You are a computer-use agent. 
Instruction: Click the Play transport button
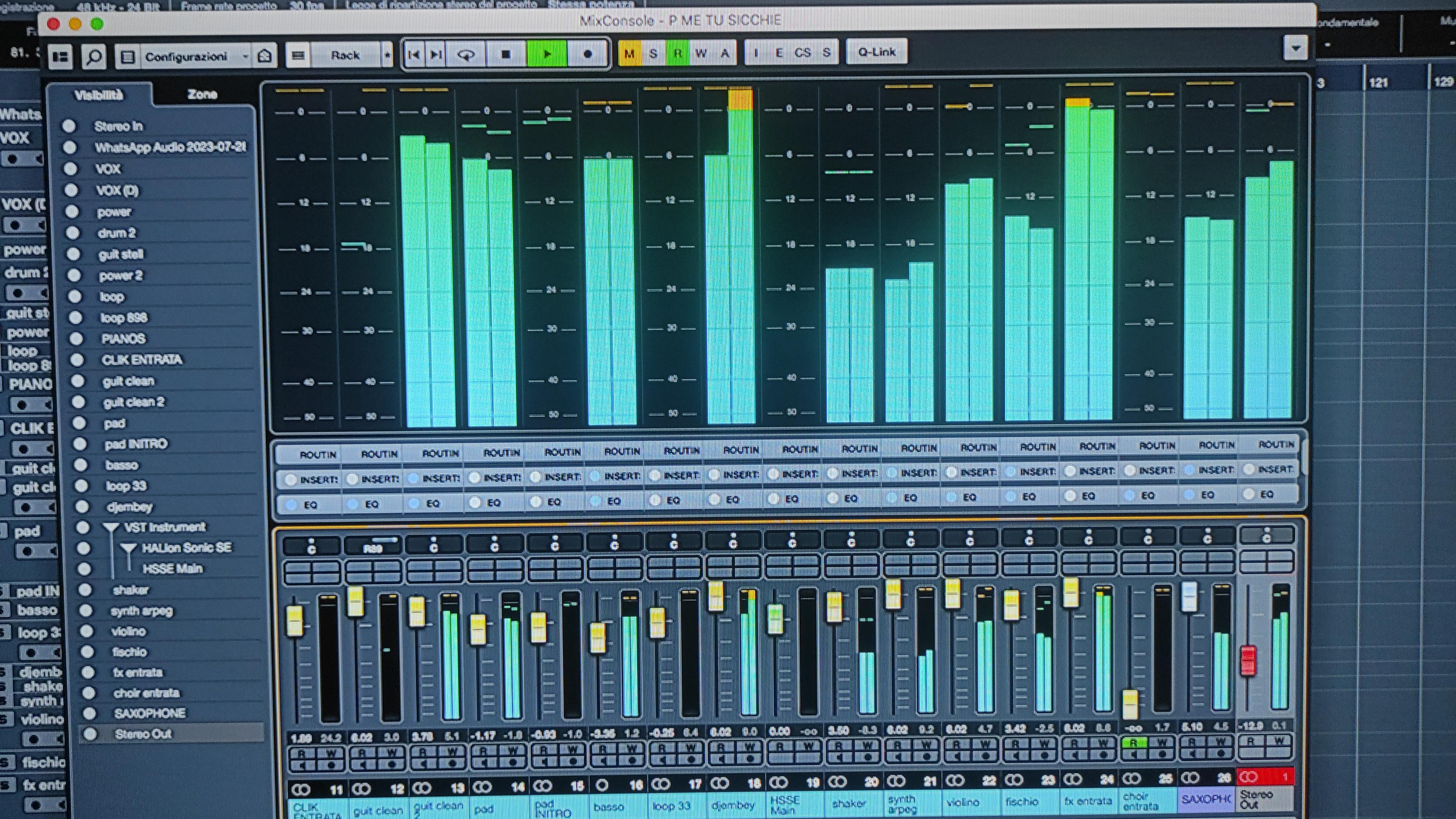click(546, 55)
